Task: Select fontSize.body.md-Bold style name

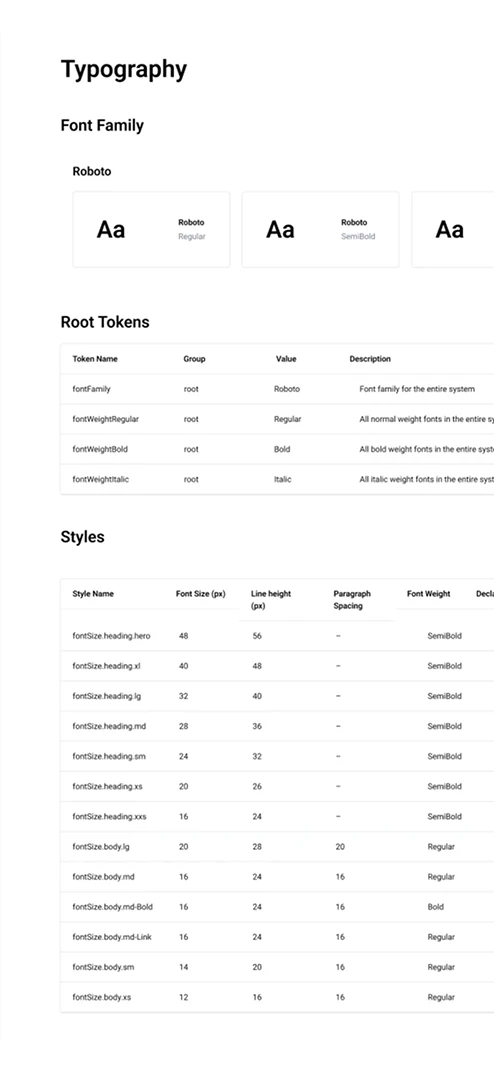Action: pos(113,907)
